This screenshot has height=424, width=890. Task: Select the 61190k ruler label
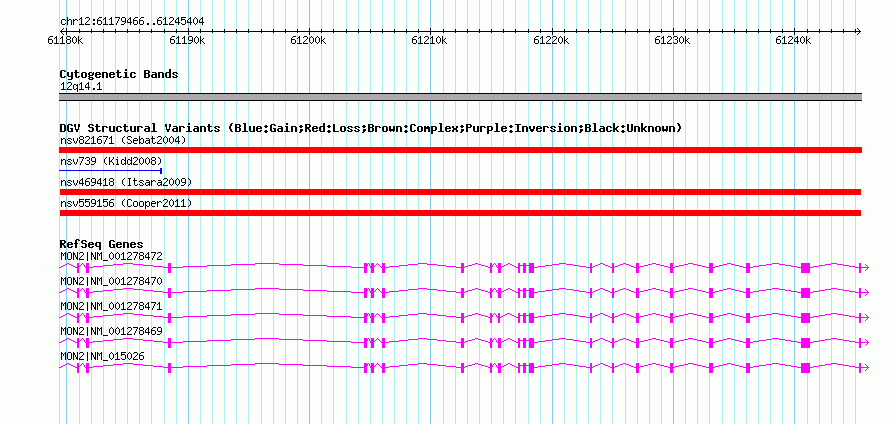(187, 40)
